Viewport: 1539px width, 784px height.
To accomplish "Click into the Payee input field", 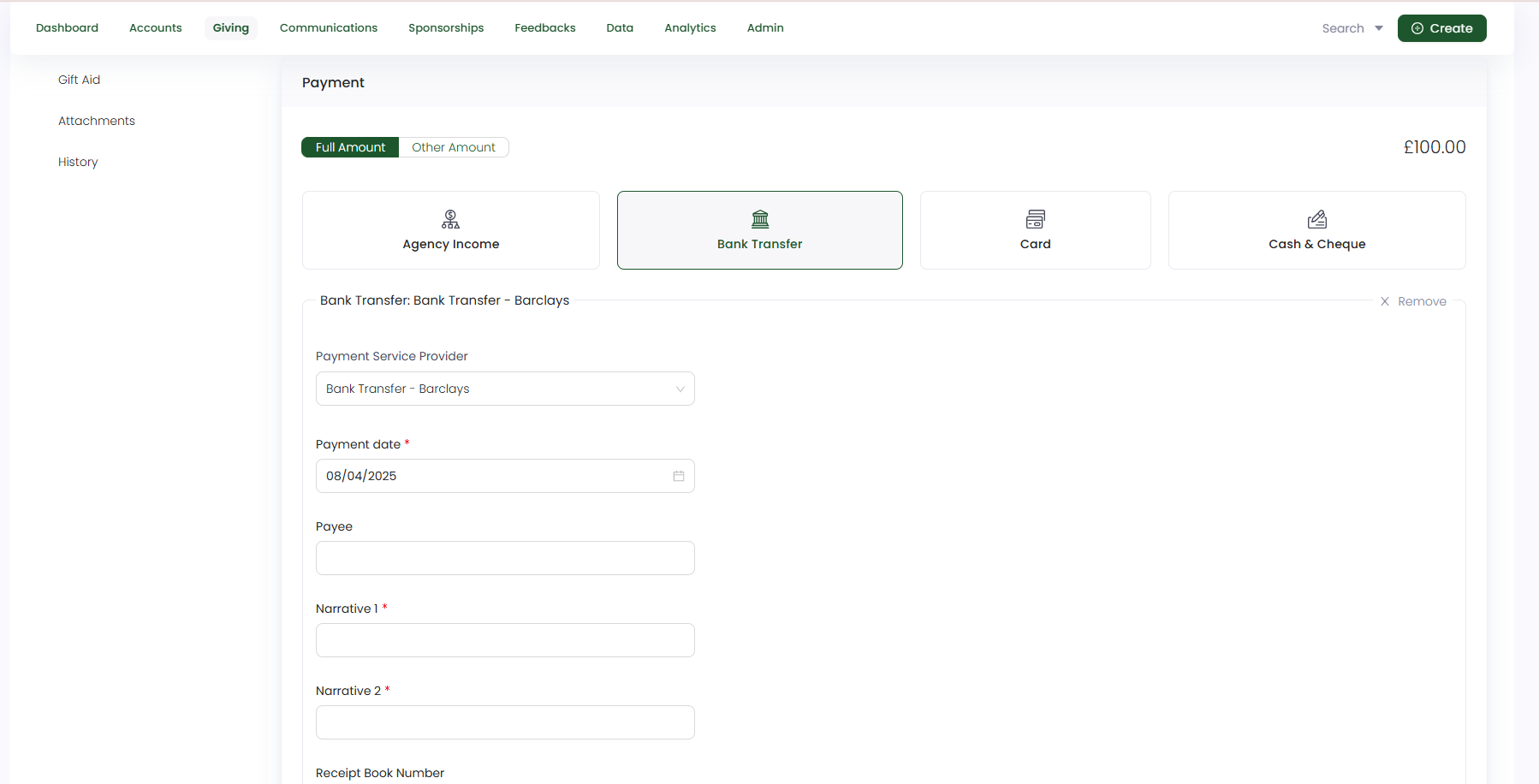I will [x=505, y=558].
